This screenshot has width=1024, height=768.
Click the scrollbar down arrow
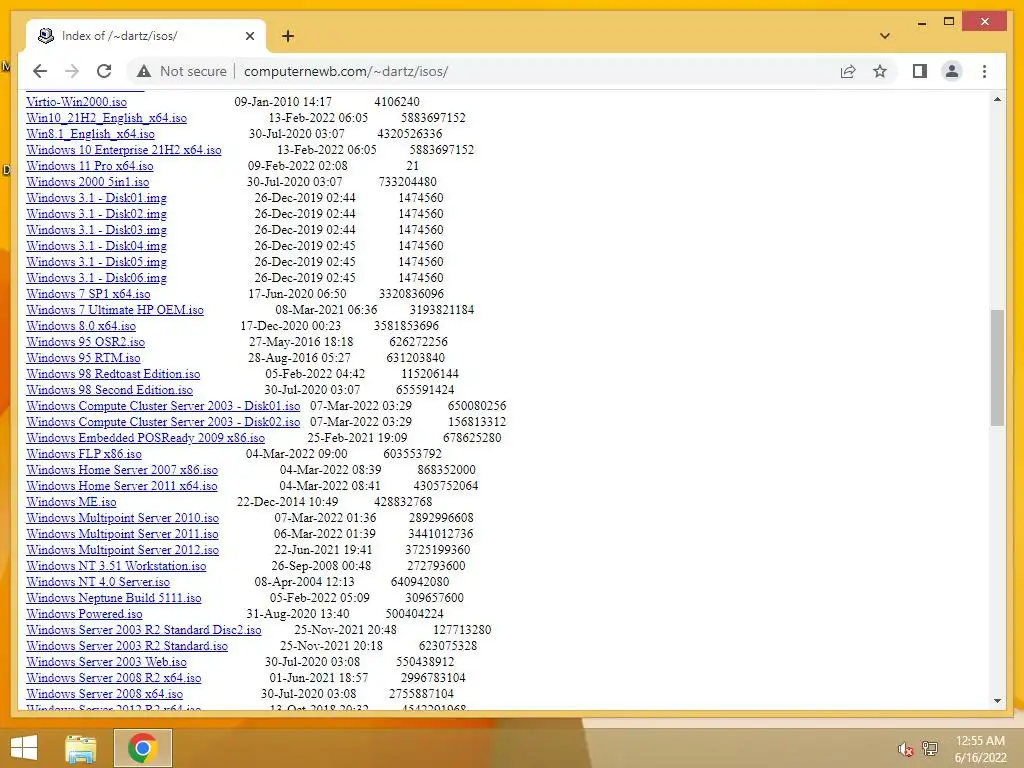(997, 701)
